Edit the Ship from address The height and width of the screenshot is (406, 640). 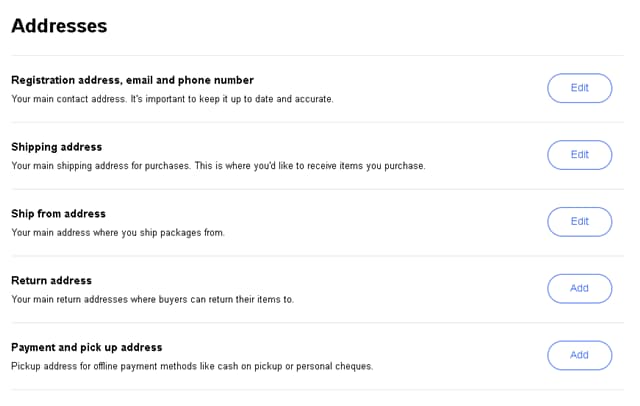pos(579,221)
